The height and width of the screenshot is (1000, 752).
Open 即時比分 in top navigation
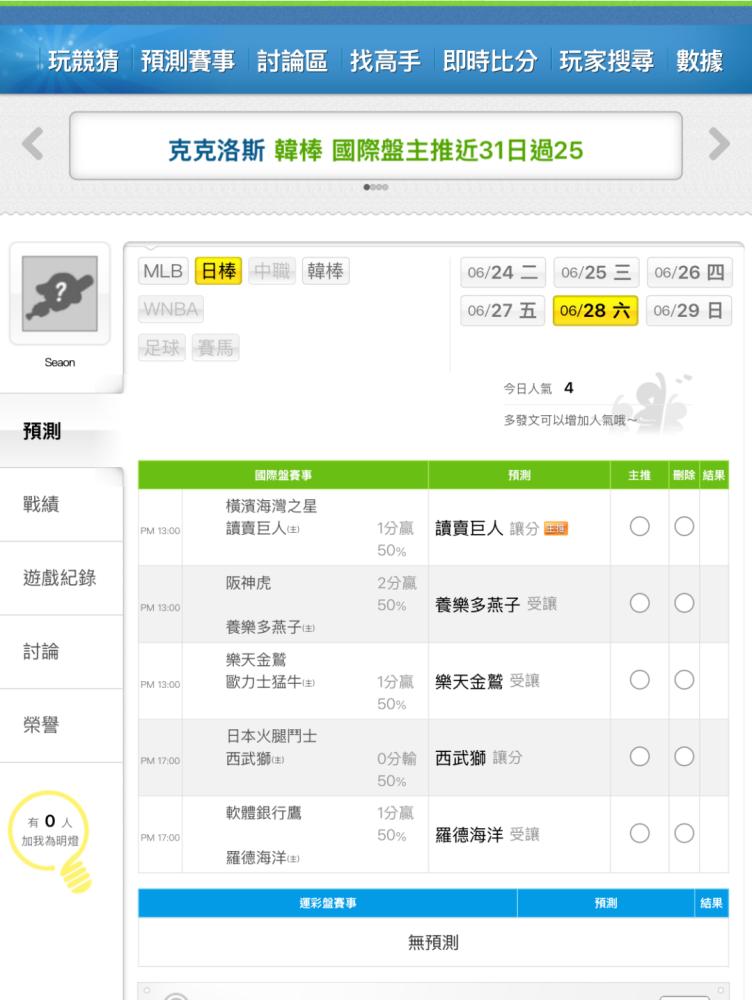point(490,61)
